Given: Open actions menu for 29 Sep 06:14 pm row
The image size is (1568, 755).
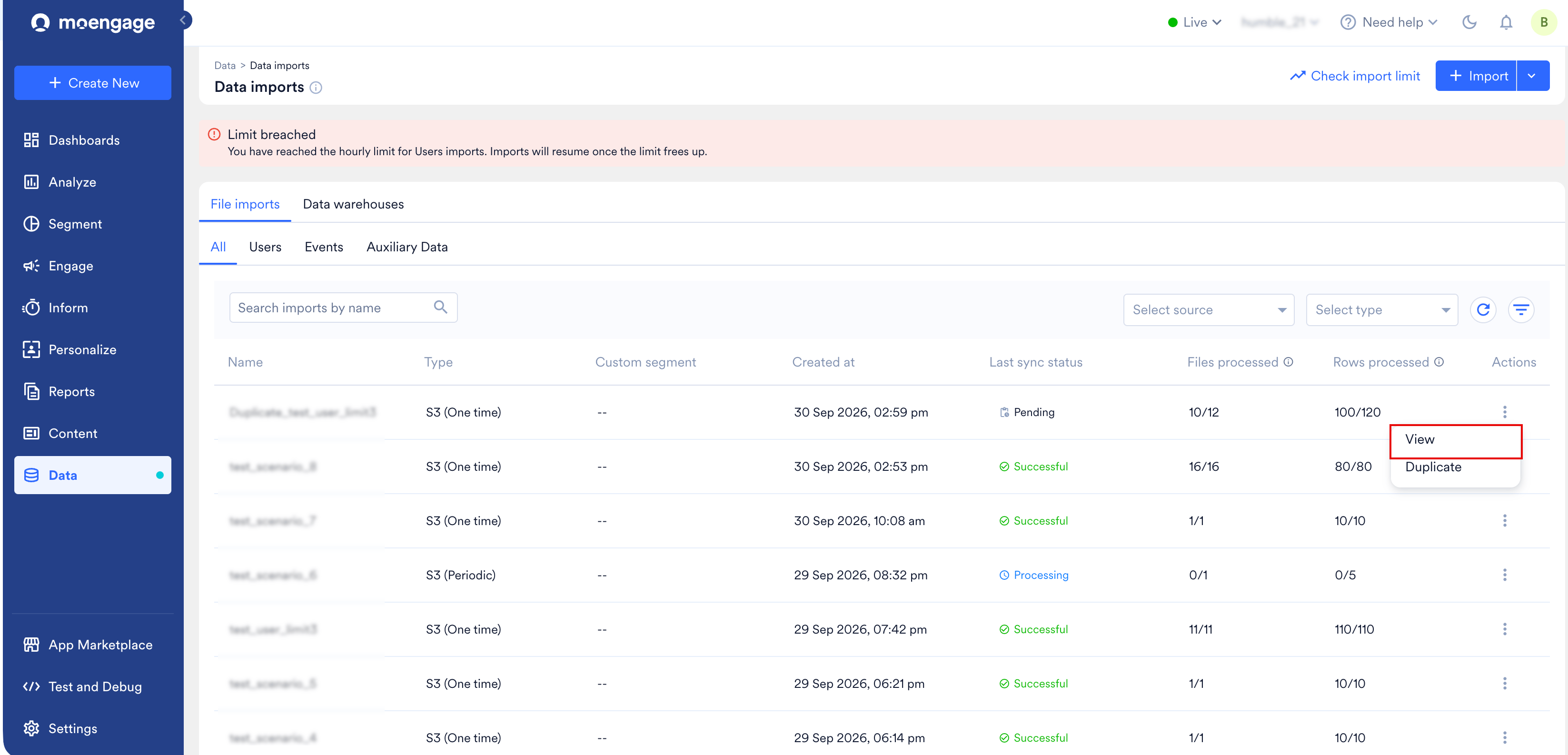Looking at the screenshot, I should point(1505,737).
